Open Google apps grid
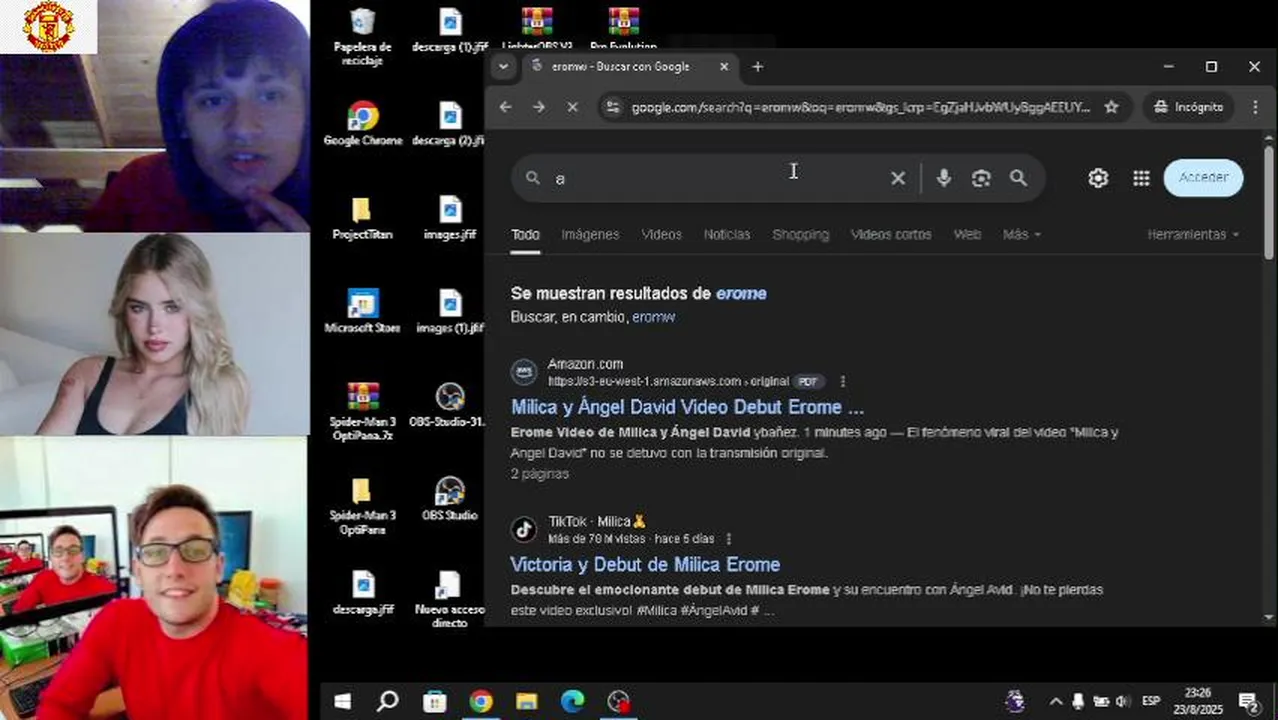 pyautogui.click(x=1141, y=178)
